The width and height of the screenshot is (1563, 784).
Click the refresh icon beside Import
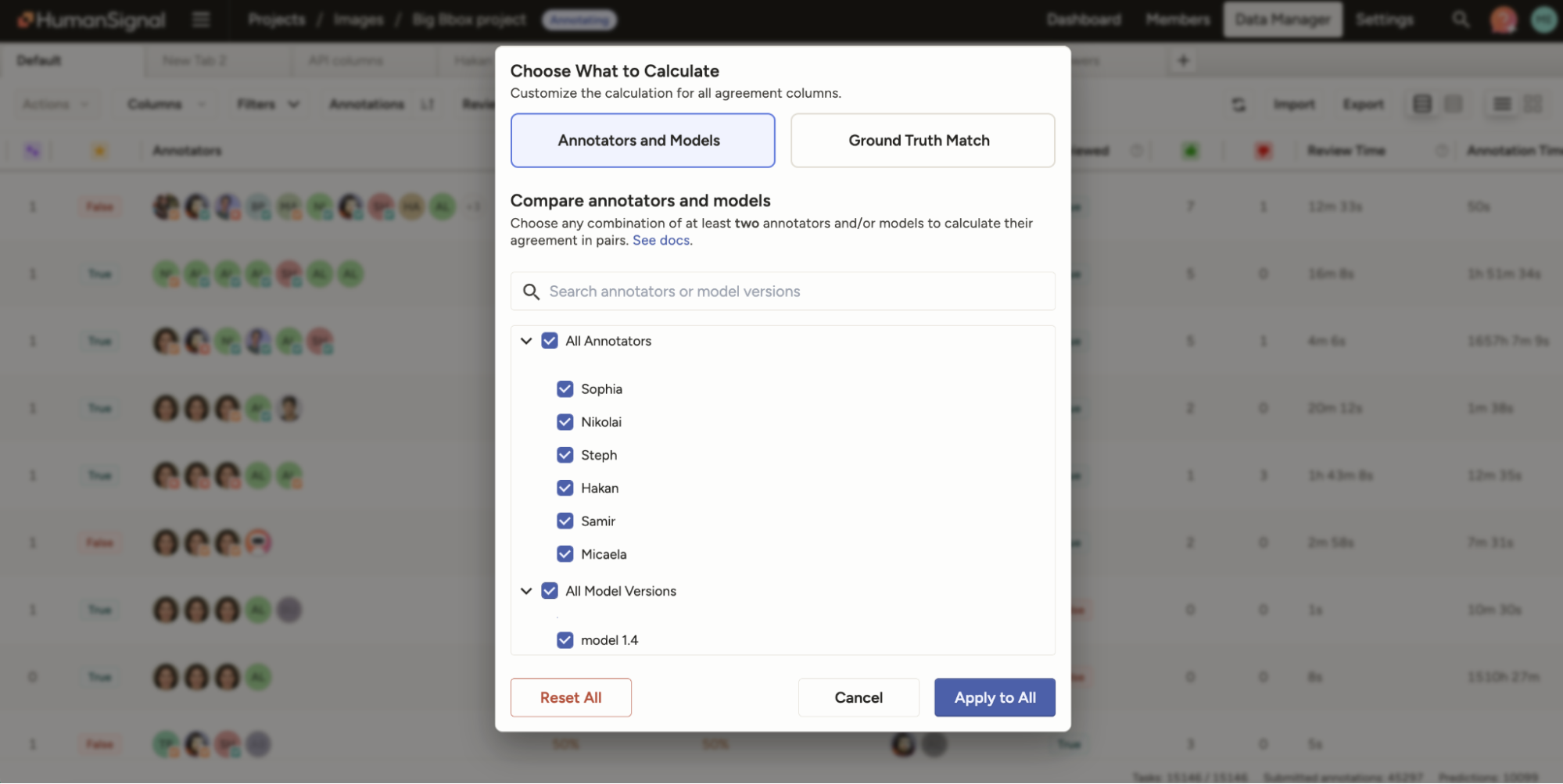coord(1239,104)
